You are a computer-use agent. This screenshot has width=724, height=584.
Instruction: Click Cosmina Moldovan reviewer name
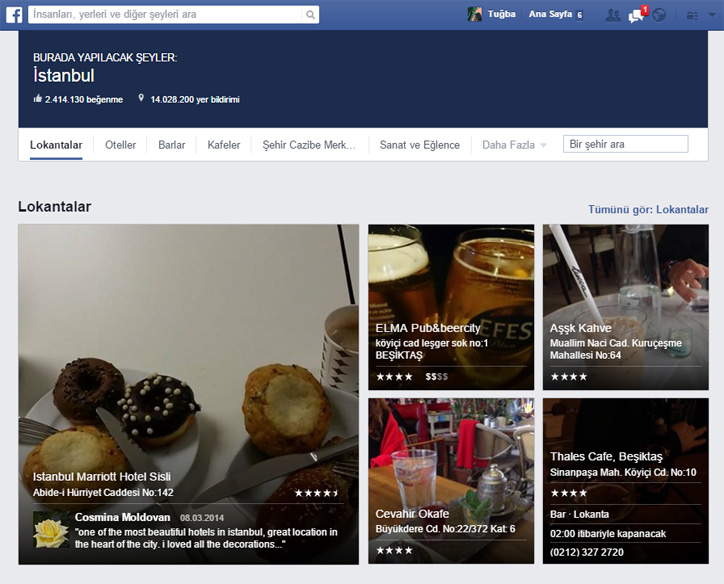[122, 518]
